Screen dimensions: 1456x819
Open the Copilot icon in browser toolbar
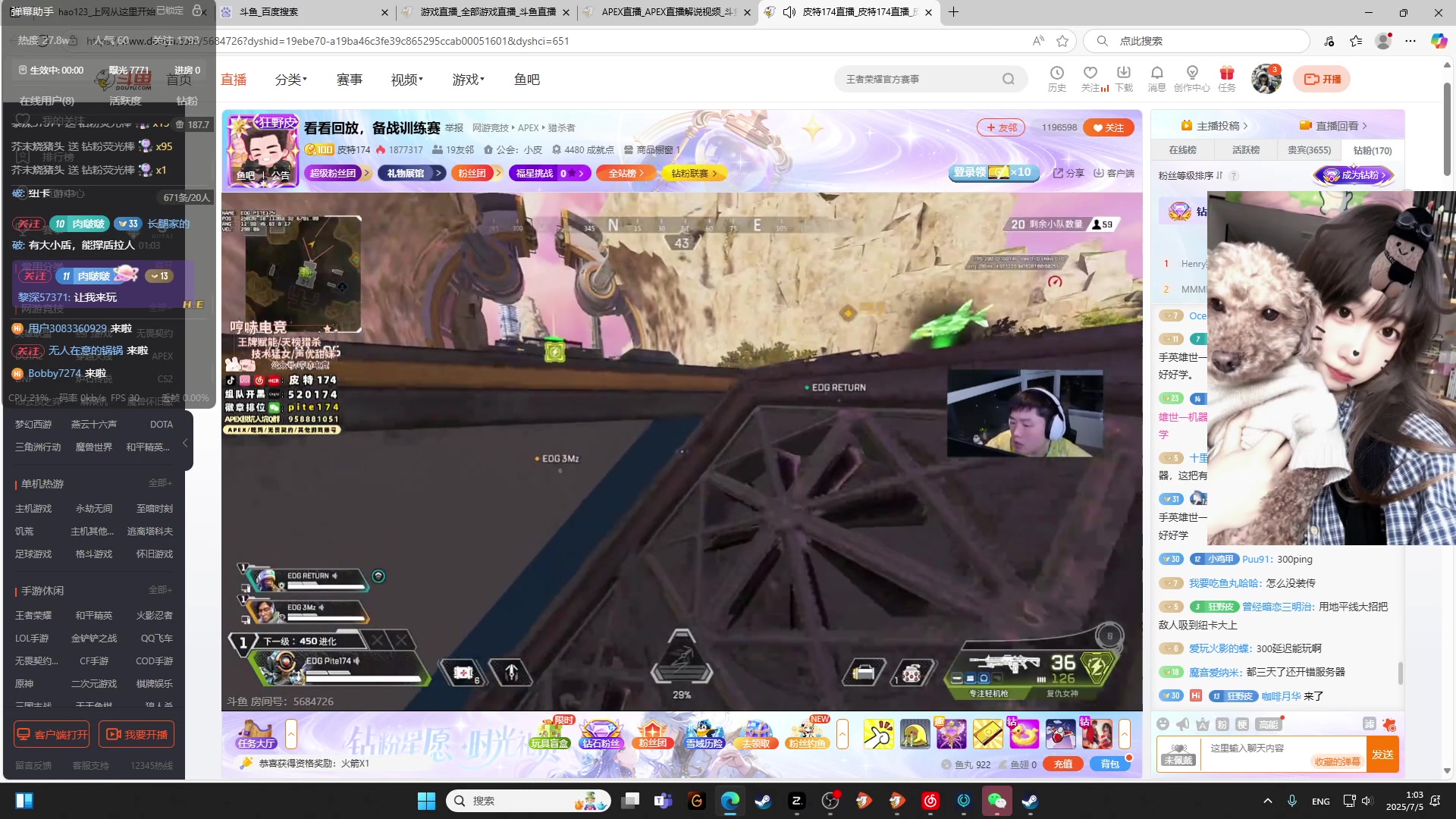(x=1439, y=41)
